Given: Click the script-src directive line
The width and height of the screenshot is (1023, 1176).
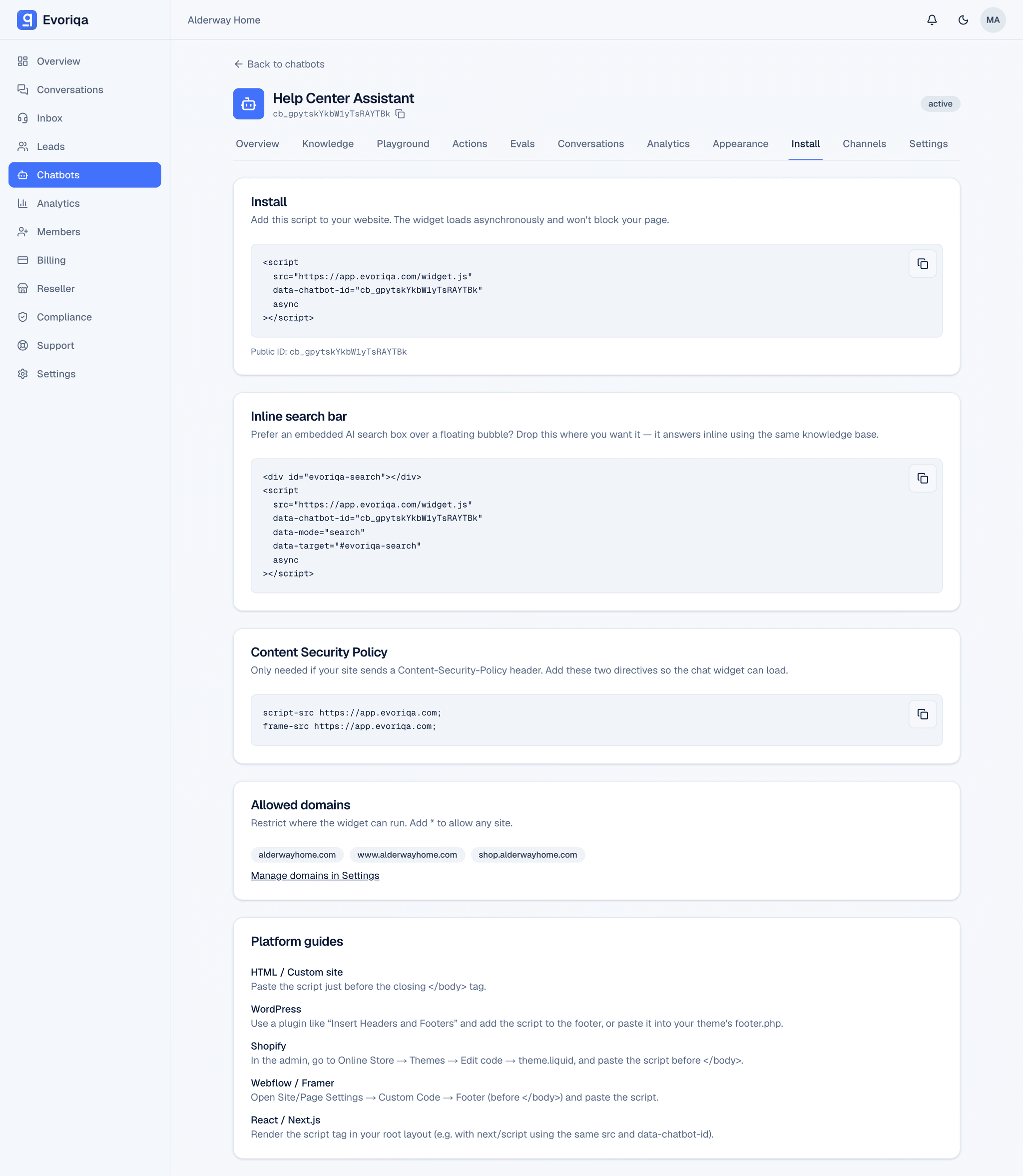Looking at the screenshot, I should pyautogui.click(x=352, y=713).
